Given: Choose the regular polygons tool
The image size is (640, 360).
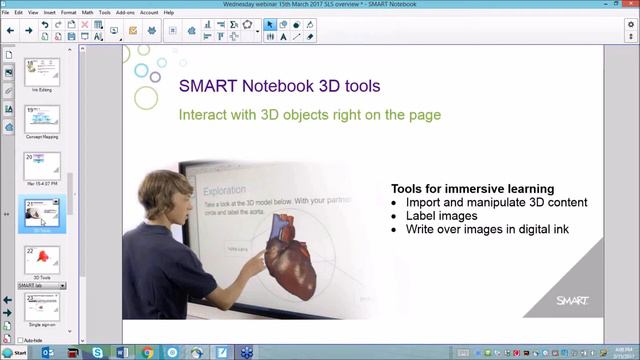Looking at the screenshot, I should point(247,24).
